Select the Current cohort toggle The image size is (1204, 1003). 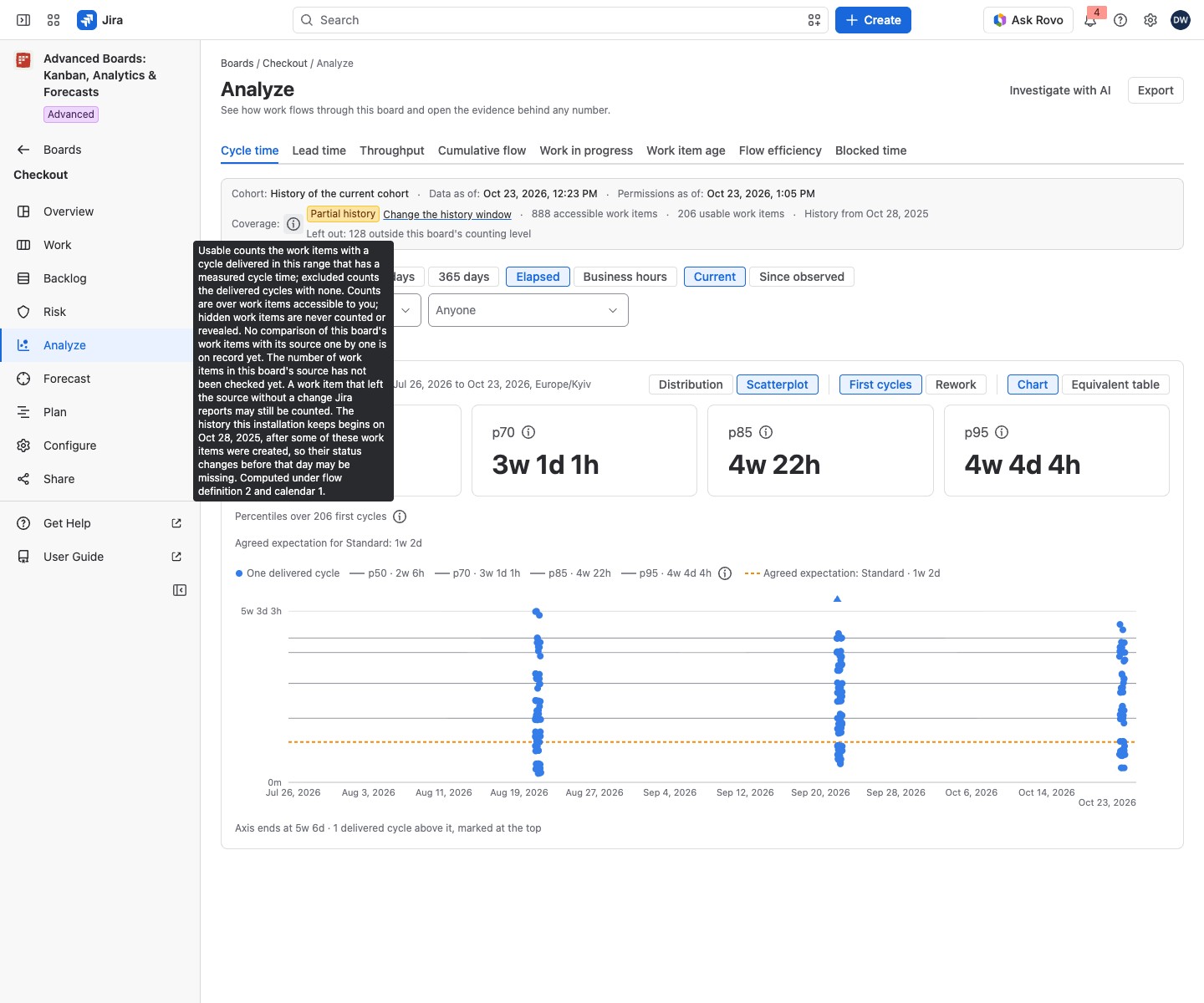tap(715, 277)
